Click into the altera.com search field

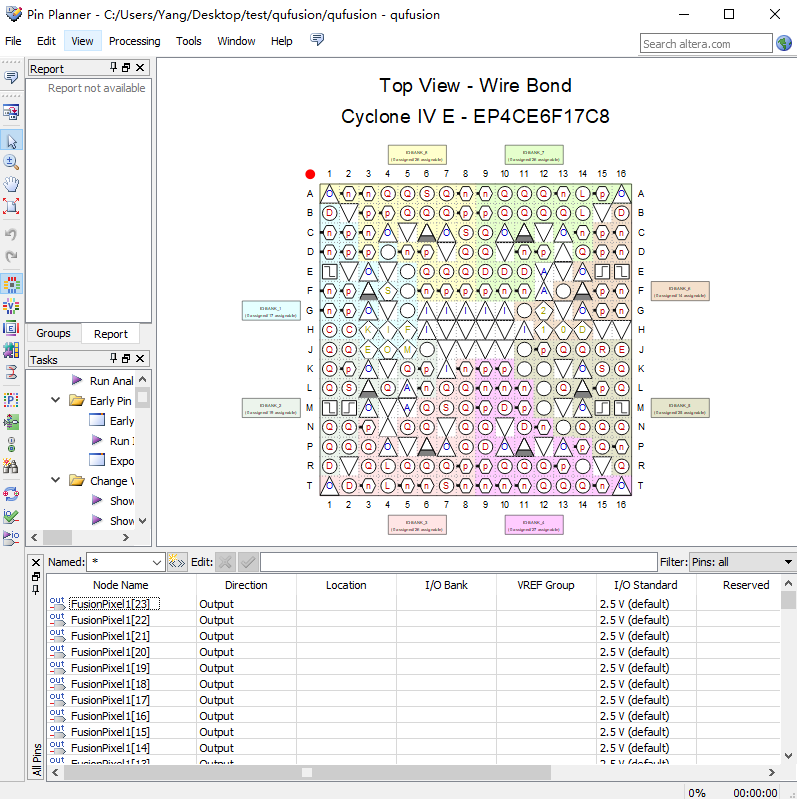706,44
